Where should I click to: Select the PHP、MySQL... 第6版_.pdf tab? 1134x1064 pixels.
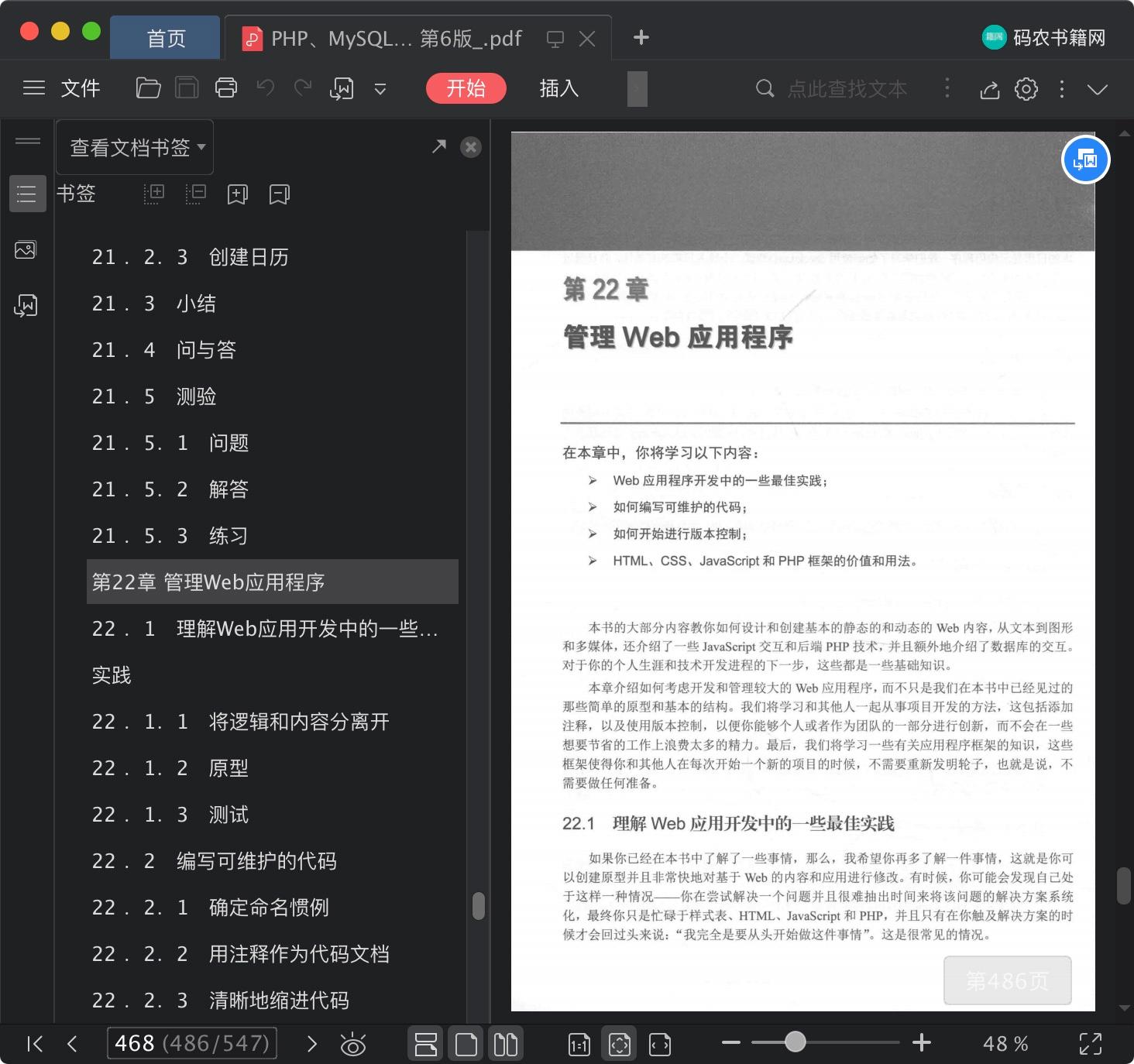click(396, 38)
